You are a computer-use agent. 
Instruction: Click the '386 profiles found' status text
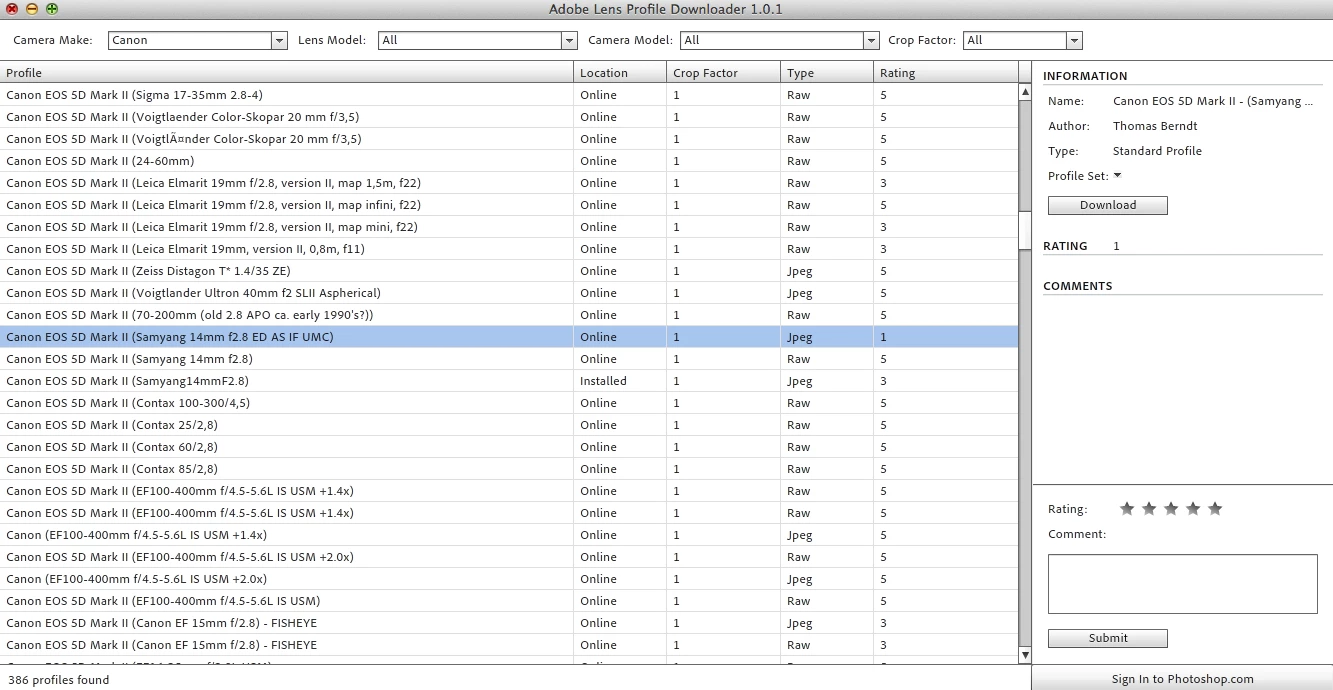(x=58, y=680)
